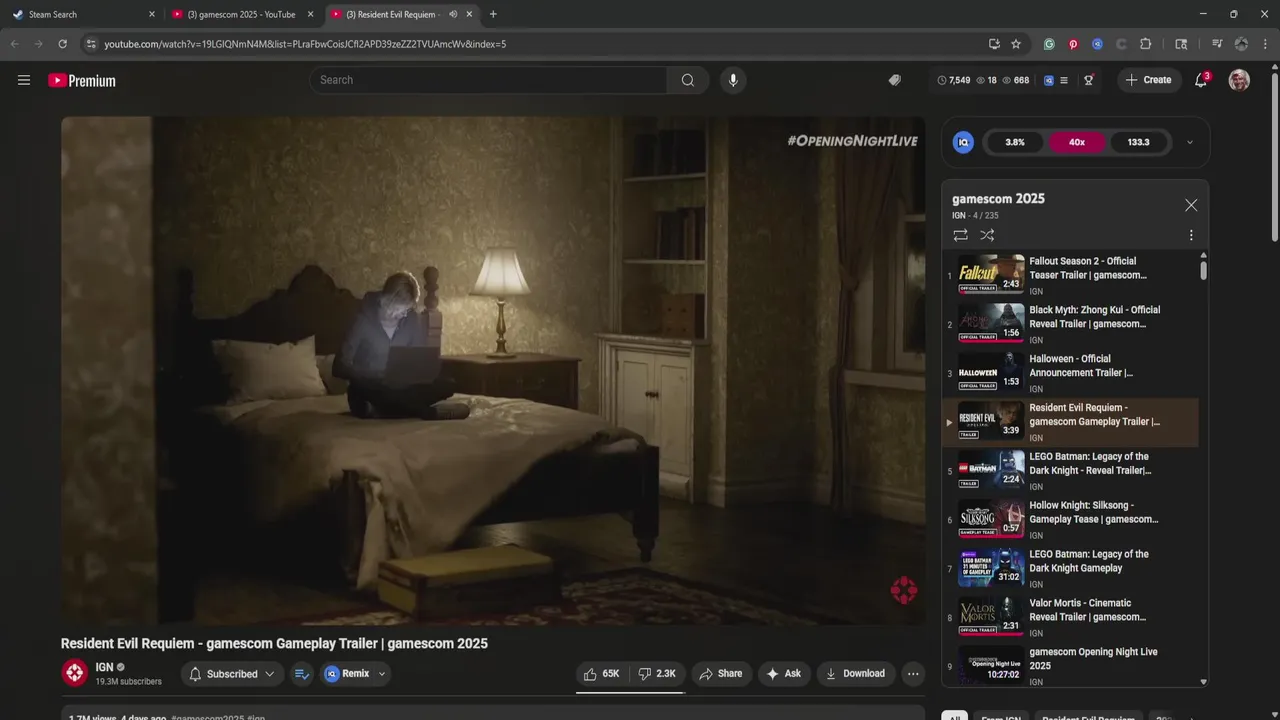Click the tag extension icon in header

coord(895,80)
